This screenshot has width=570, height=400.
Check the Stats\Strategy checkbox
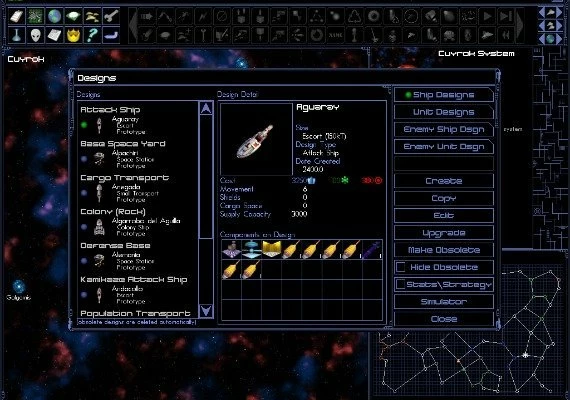(401, 284)
